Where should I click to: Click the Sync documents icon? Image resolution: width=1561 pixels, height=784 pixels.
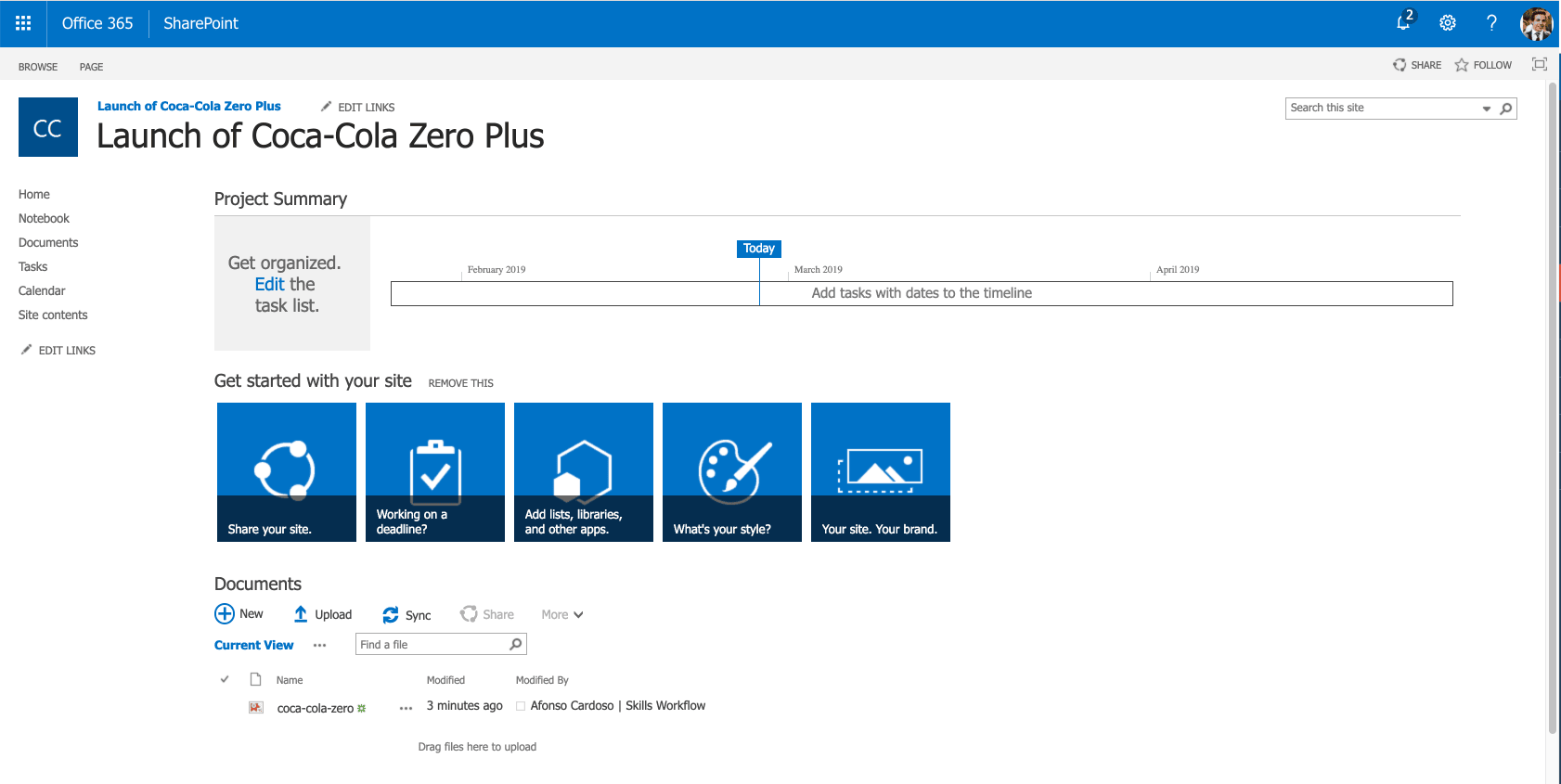point(391,615)
